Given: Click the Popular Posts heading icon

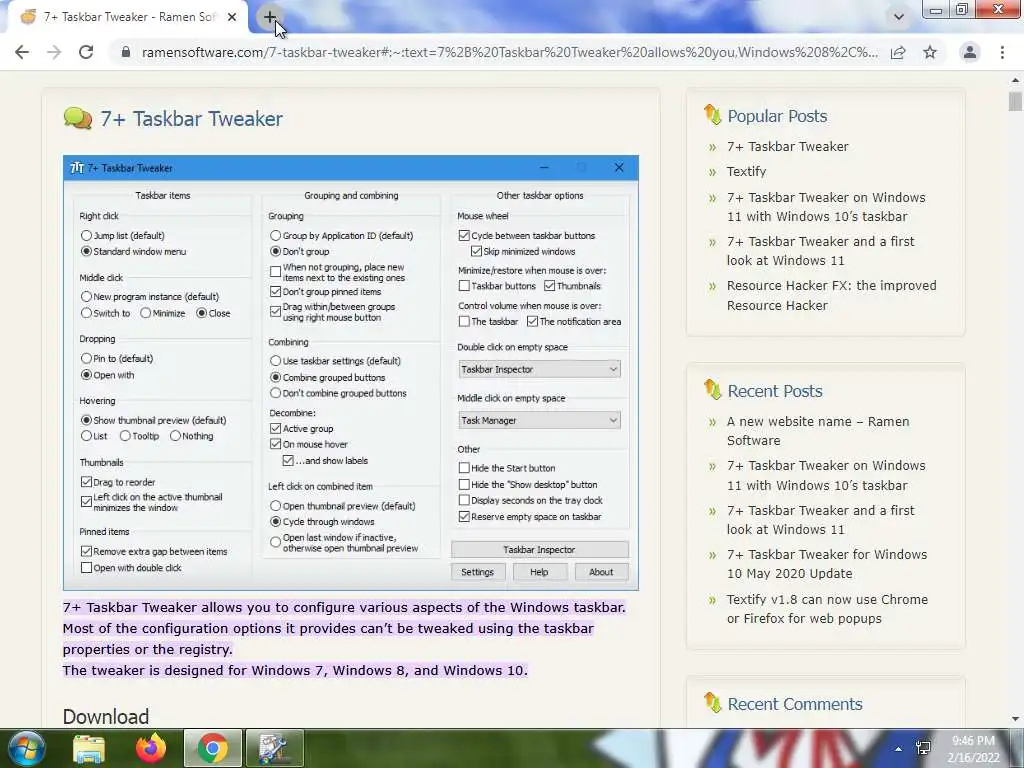Looking at the screenshot, I should point(712,115).
